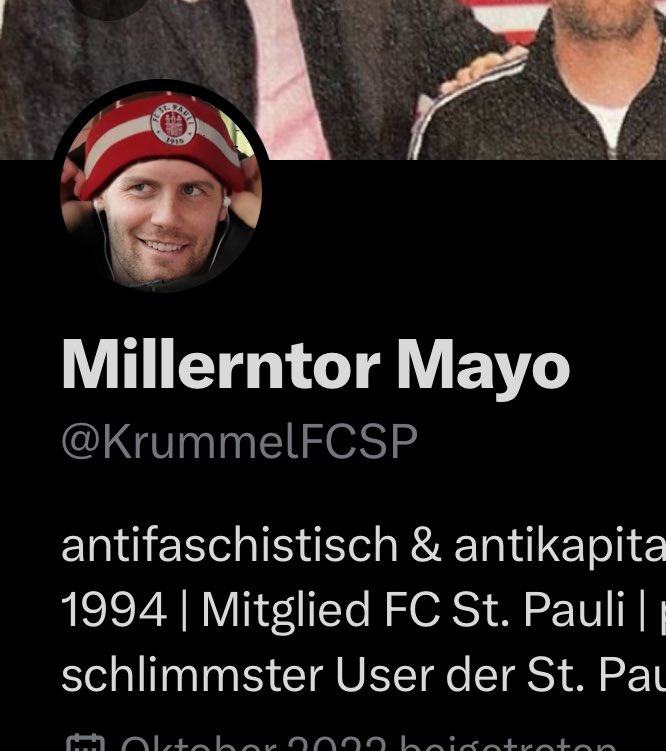The image size is (666, 751).
Task: Open the header banner photo
Action: [333, 80]
